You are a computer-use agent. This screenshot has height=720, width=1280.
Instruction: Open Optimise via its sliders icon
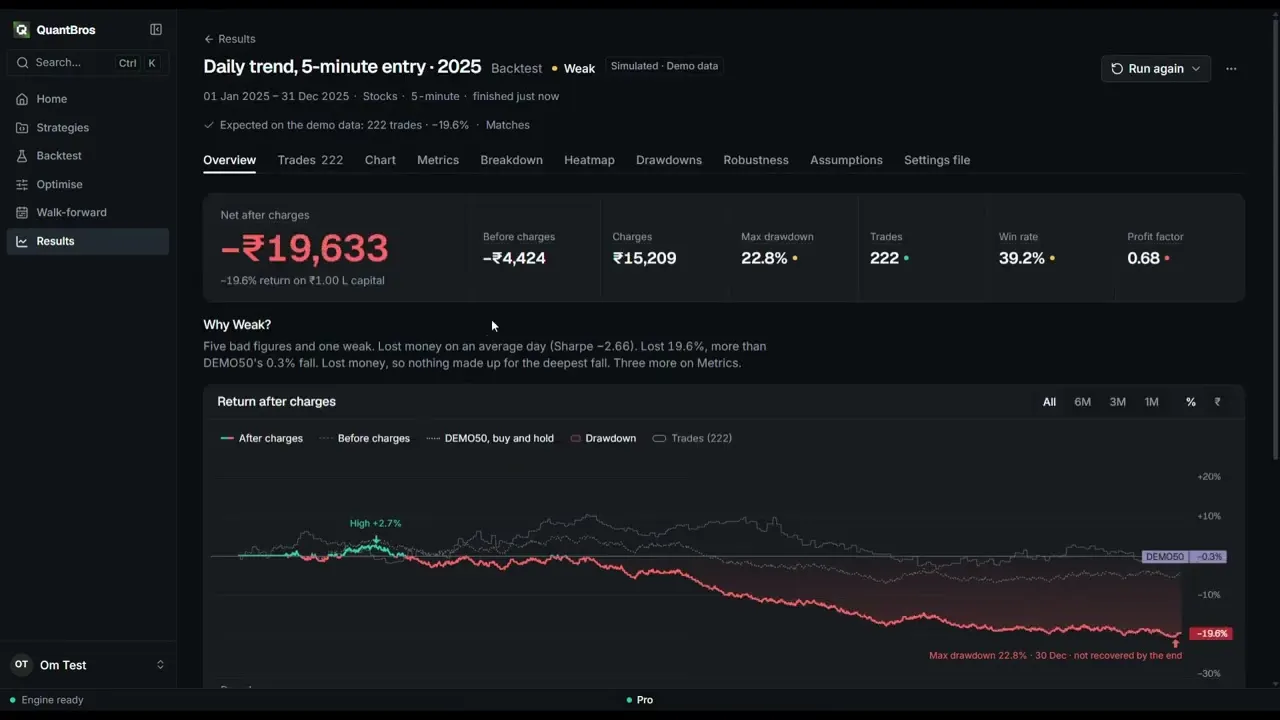coord(22,185)
